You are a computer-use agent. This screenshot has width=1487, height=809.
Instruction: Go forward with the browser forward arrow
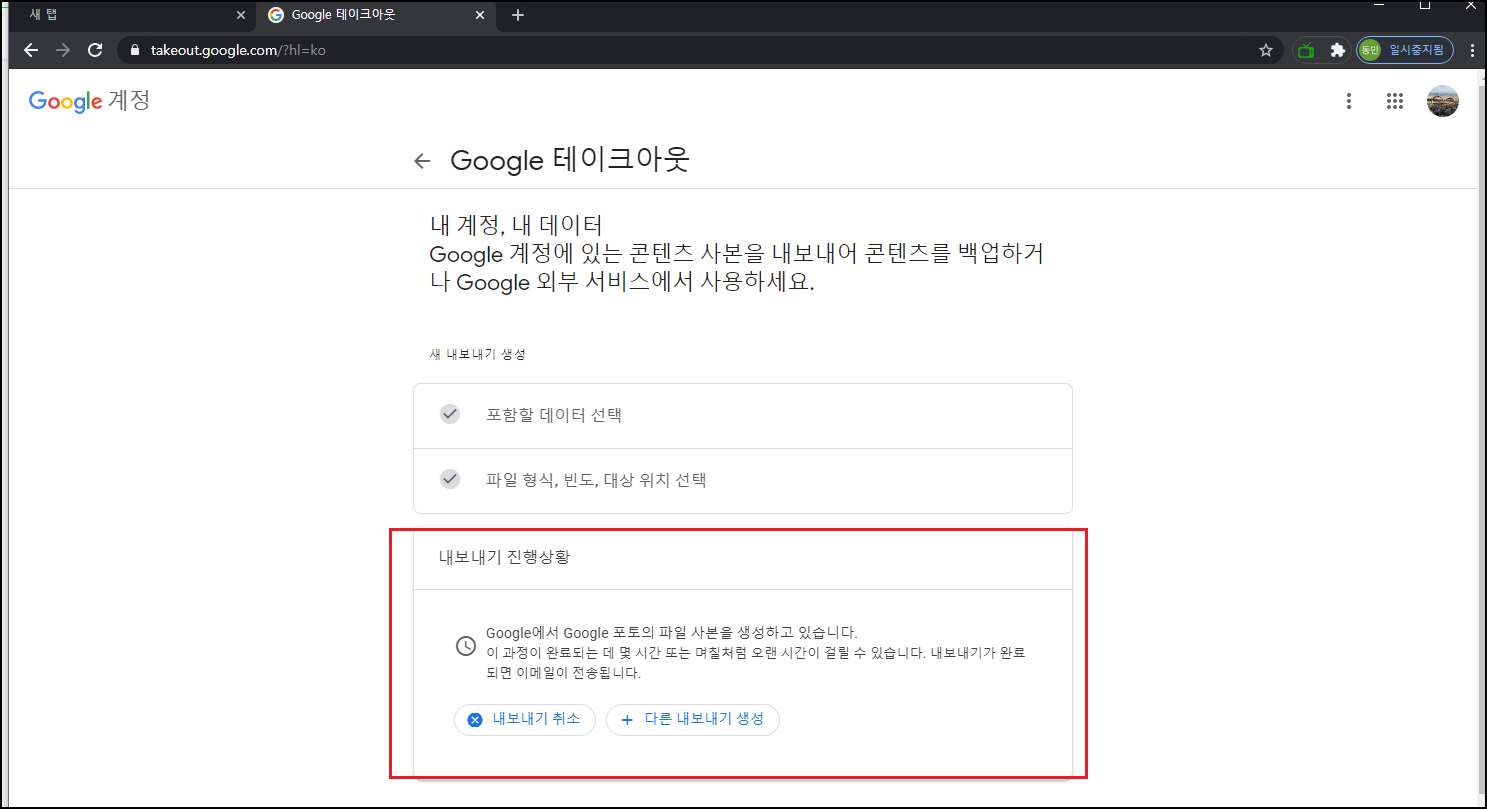coord(63,50)
